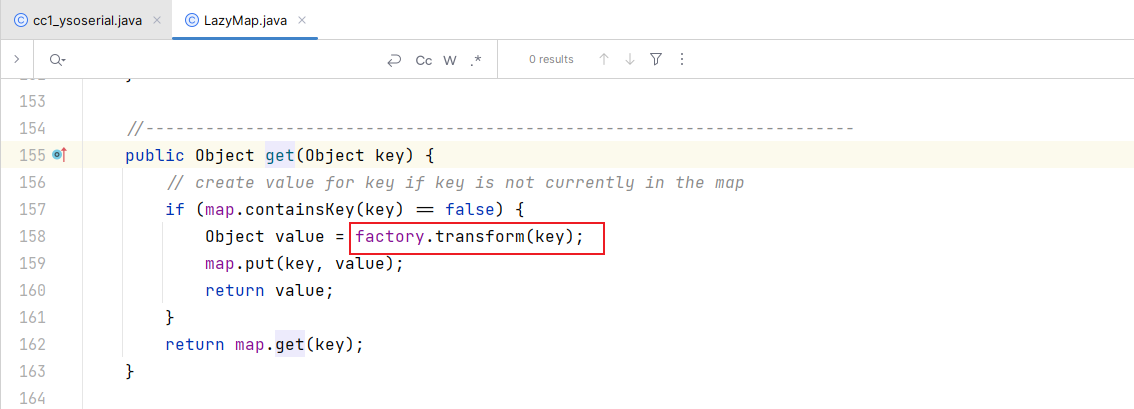This screenshot has height=409, width=1134.
Task: Expand the replace field chevron
Action: [x=16, y=59]
